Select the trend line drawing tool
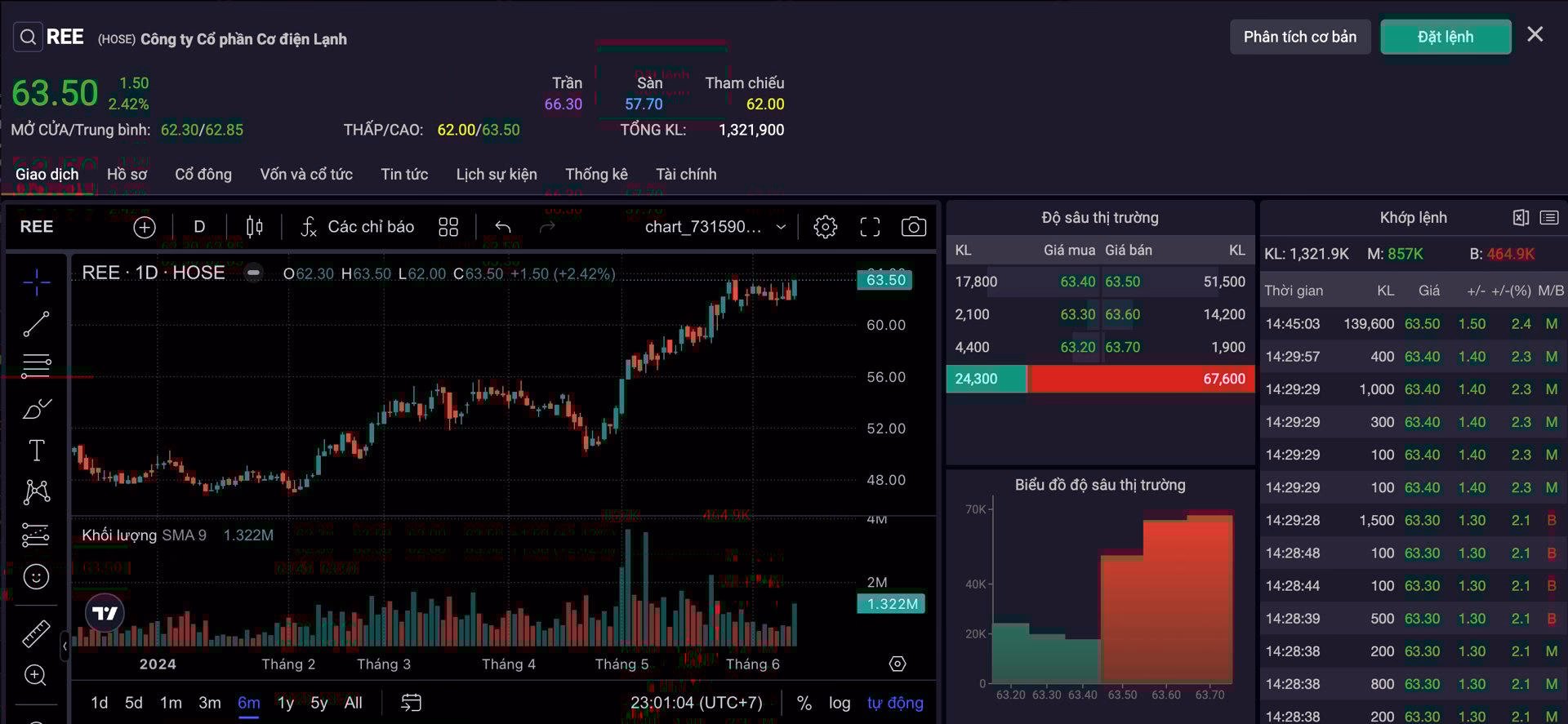Image resolution: width=1568 pixels, height=724 pixels. [36, 324]
